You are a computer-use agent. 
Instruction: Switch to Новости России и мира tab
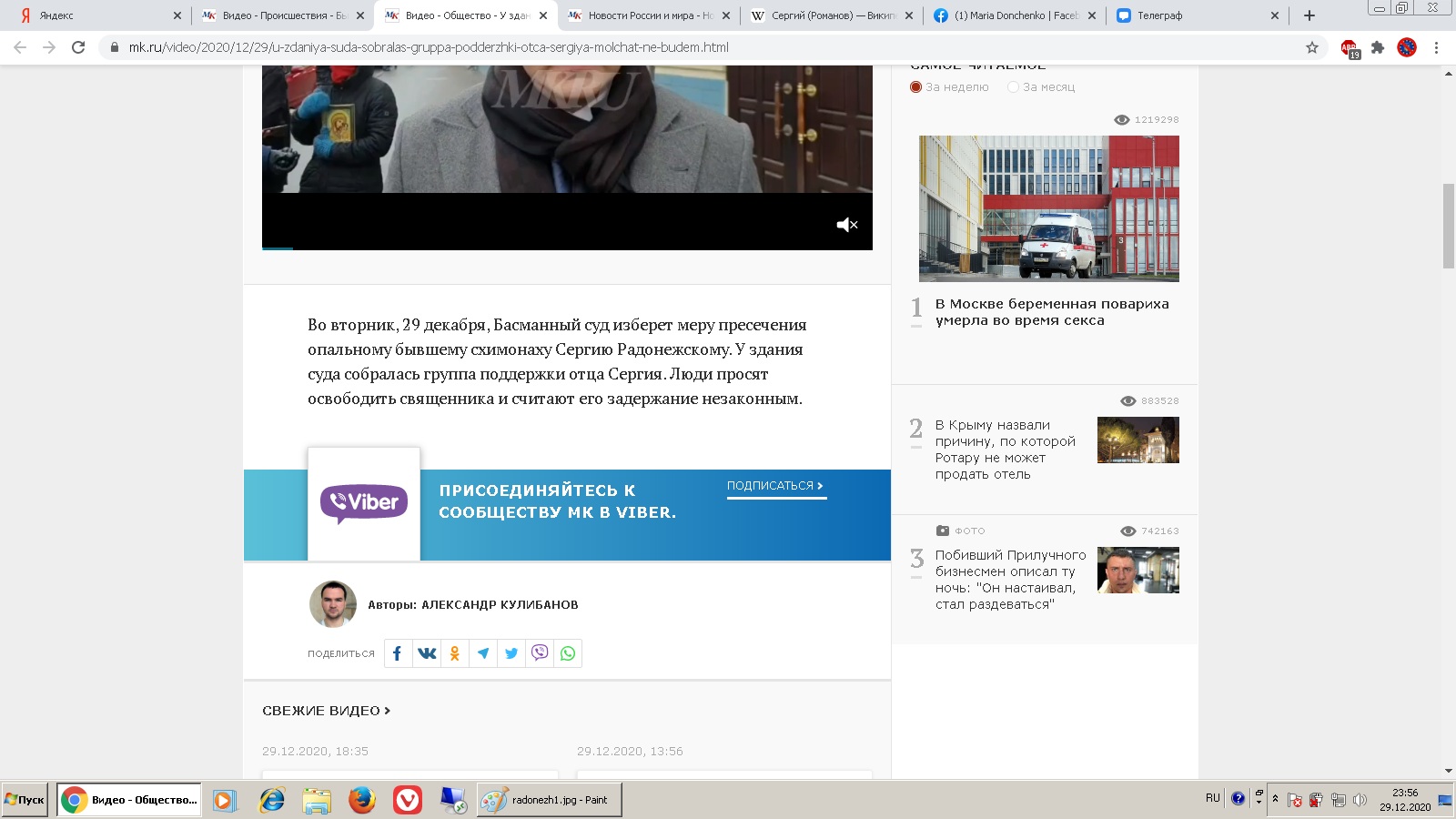pyautogui.click(x=648, y=15)
